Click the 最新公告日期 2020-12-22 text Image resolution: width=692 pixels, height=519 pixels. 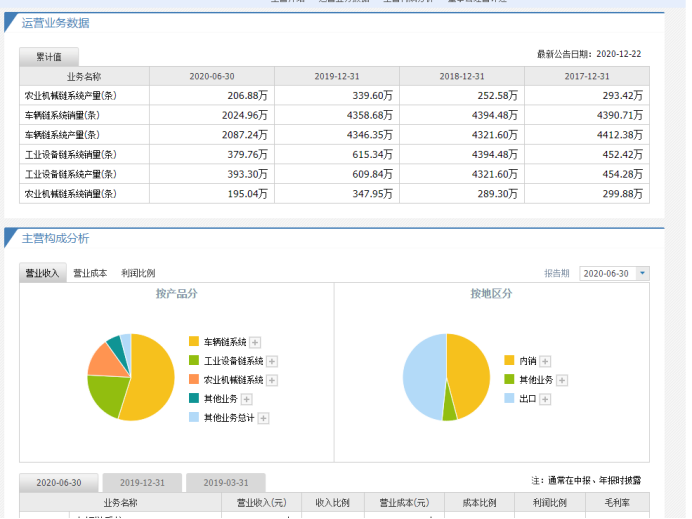(x=589, y=54)
